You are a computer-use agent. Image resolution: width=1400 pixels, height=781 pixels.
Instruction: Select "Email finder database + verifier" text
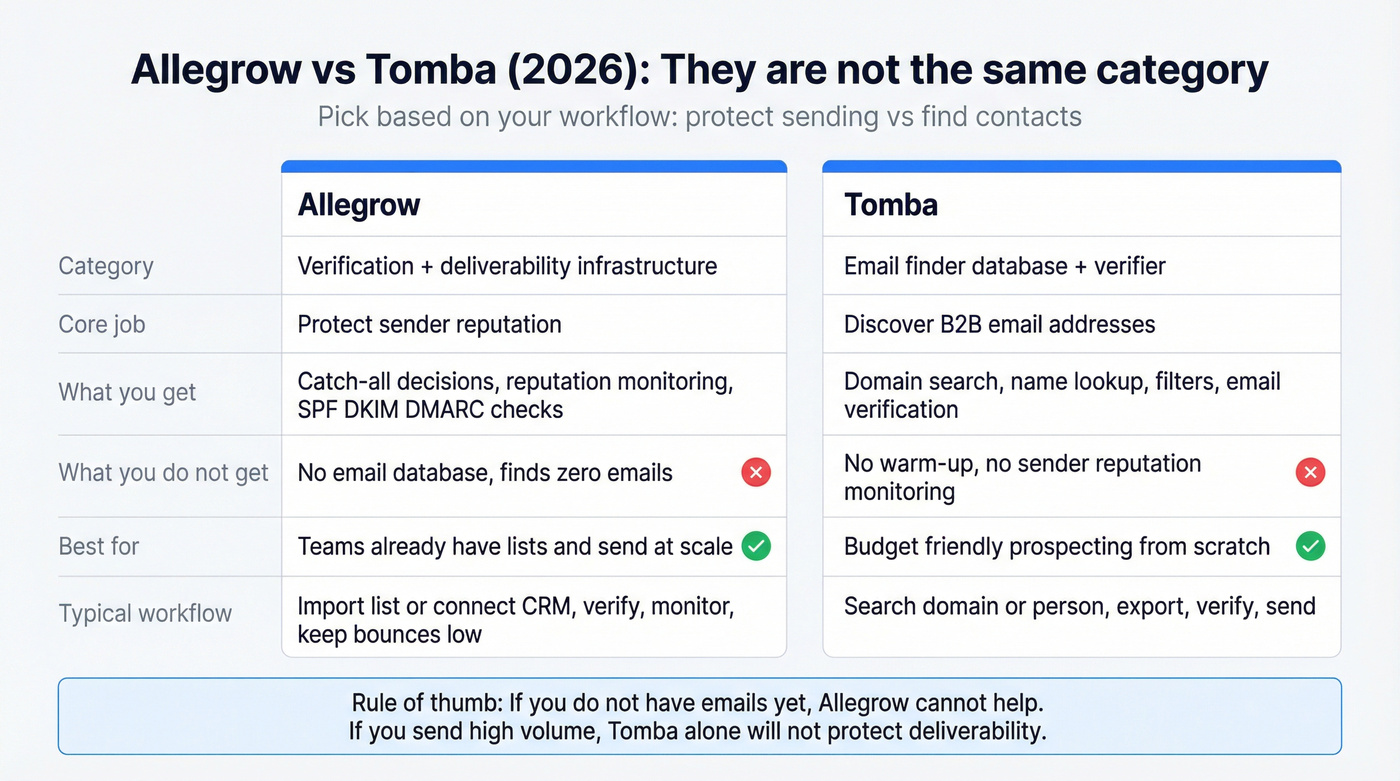[x=1004, y=266]
